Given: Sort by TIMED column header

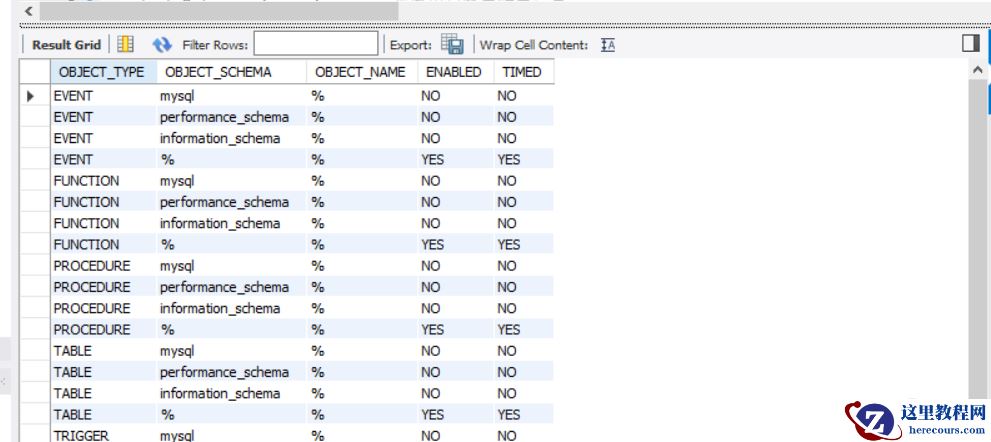Looking at the screenshot, I should [x=523, y=72].
